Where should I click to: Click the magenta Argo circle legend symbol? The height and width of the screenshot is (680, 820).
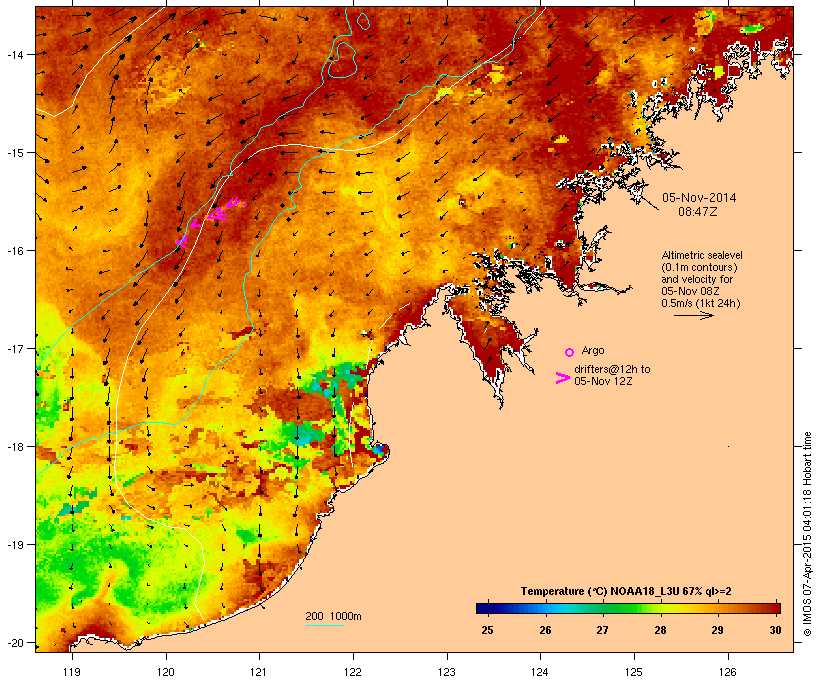(570, 352)
